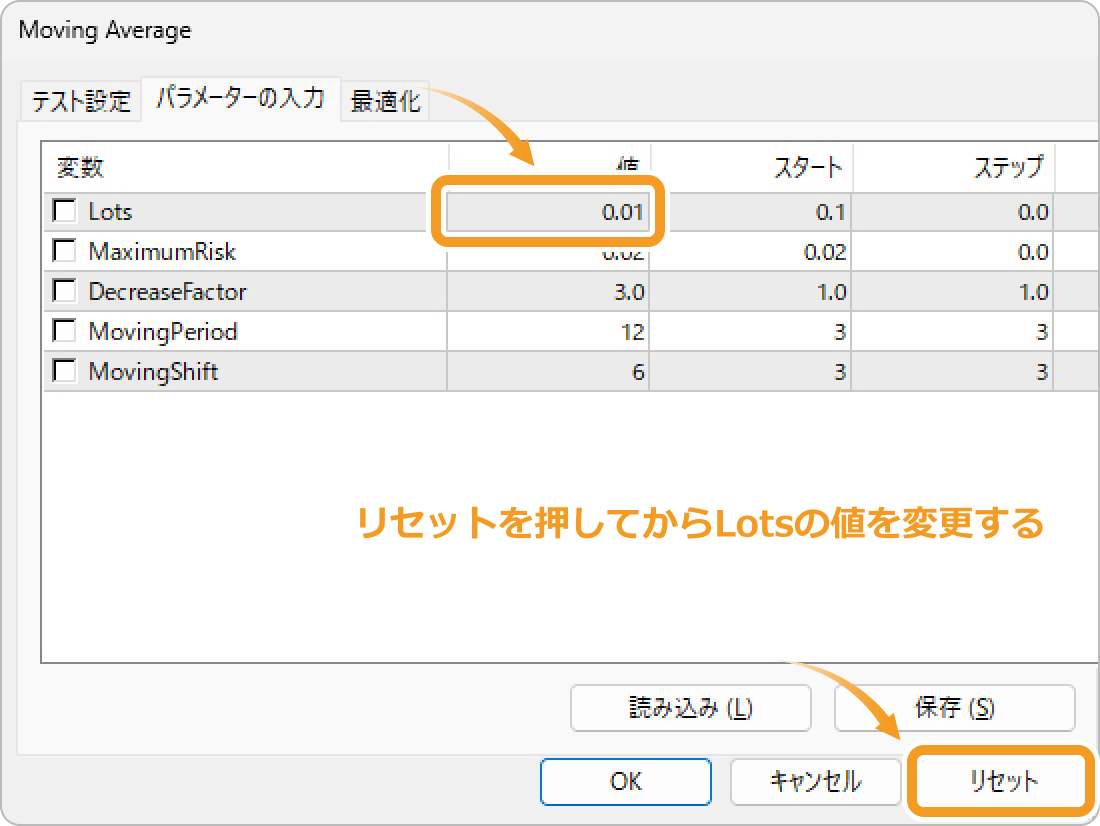Select the MaximumRisk variable name

click(162, 252)
